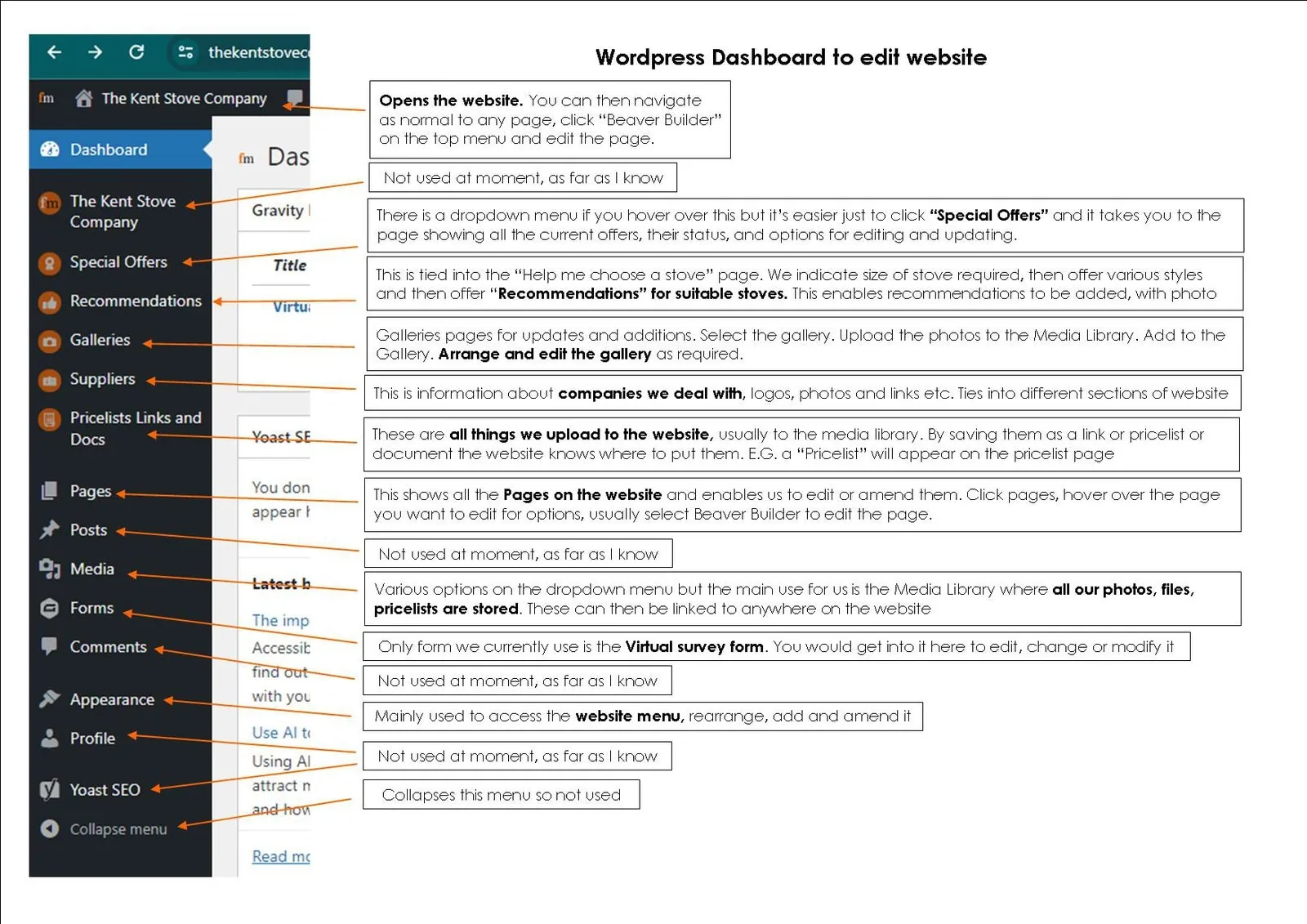The image size is (1307, 924).
Task: Open Posts in sidebar
Action: point(88,530)
